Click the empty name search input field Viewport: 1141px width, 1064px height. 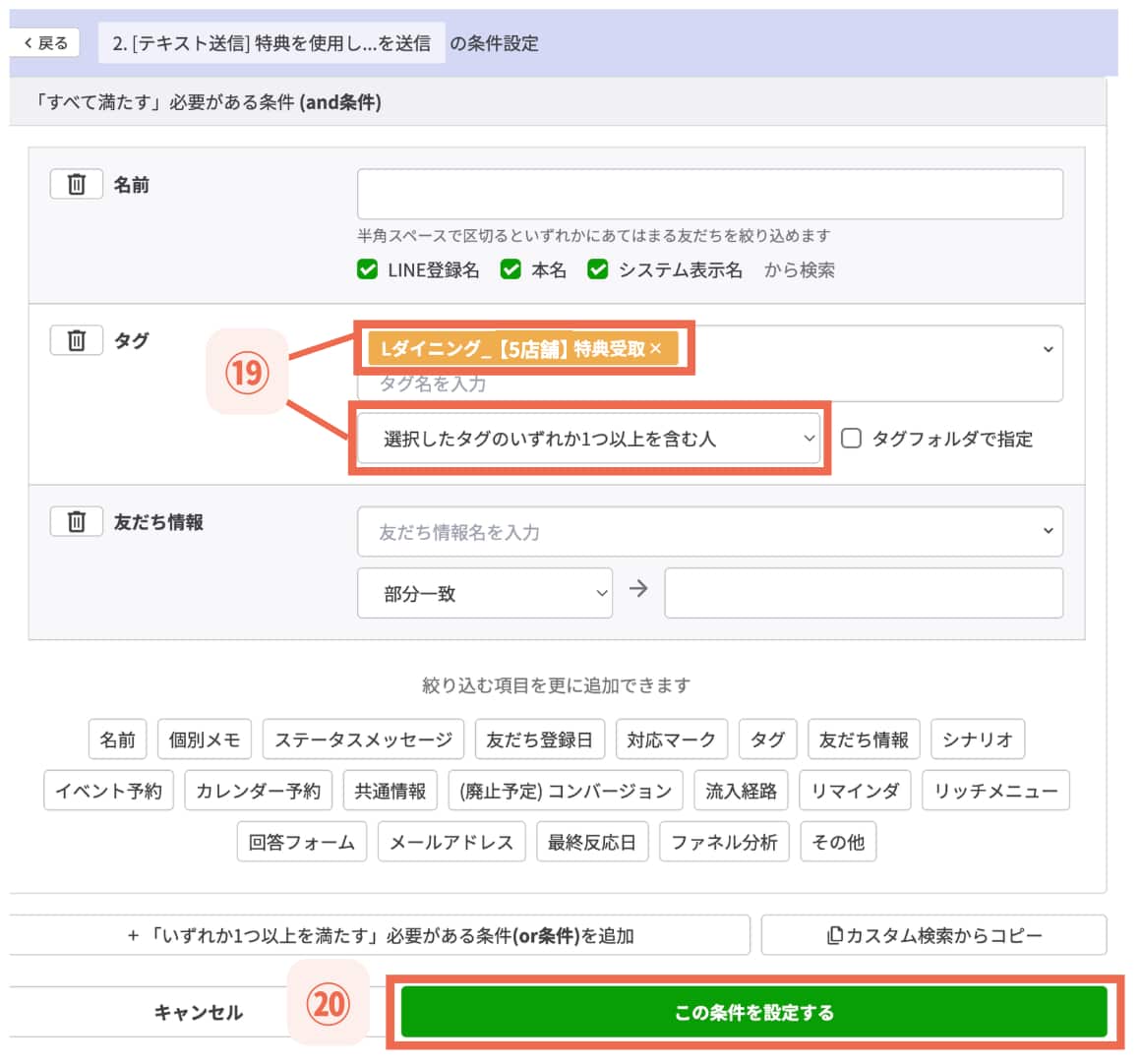(709, 194)
